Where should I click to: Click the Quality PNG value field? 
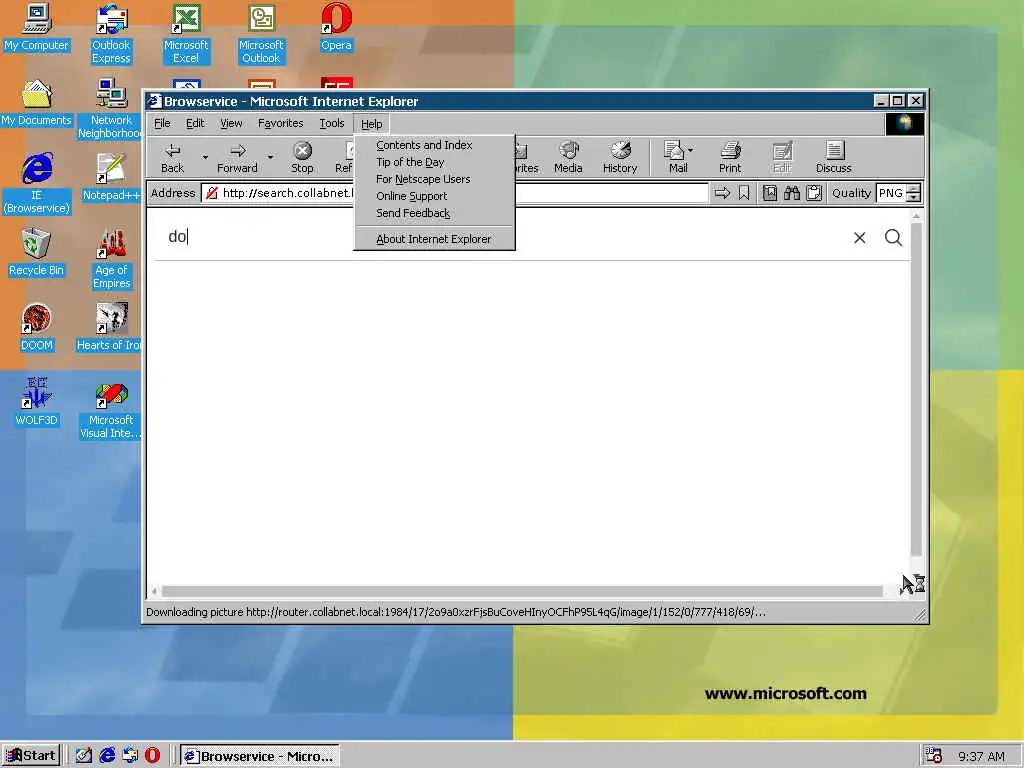(891, 193)
